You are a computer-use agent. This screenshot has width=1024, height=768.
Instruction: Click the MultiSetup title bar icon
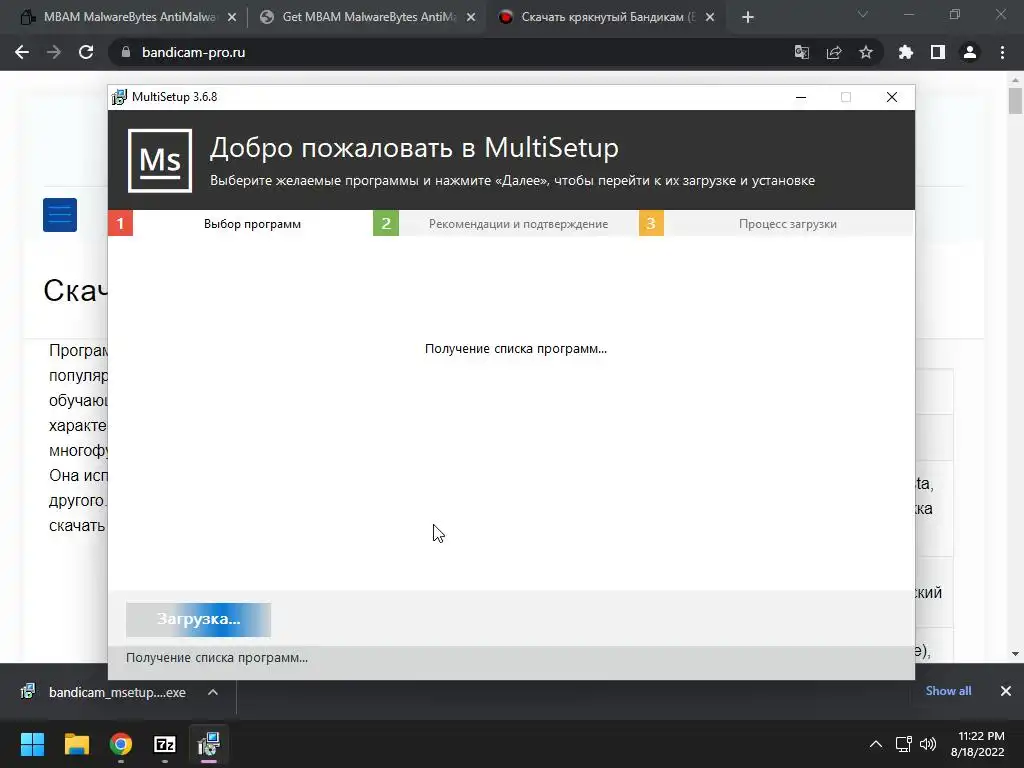tap(119, 97)
